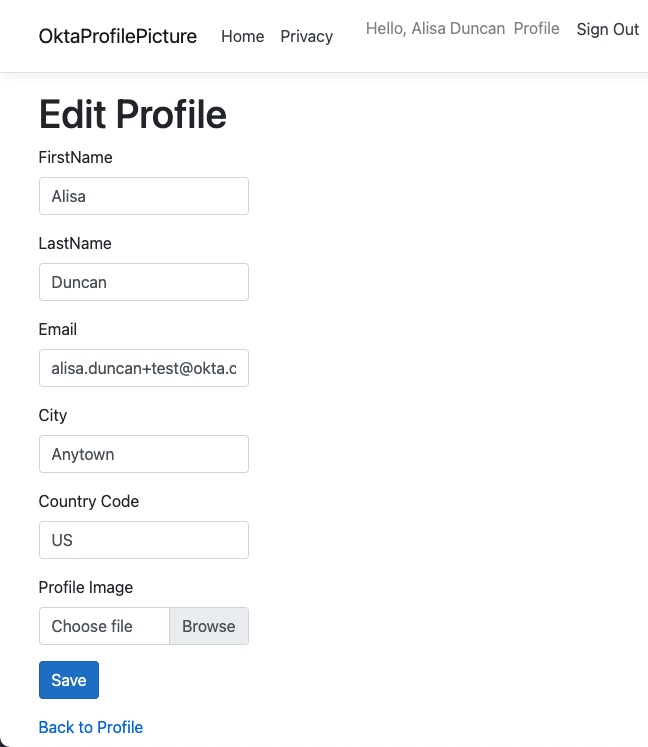Save the profile changes

click(x=68, y=680)
